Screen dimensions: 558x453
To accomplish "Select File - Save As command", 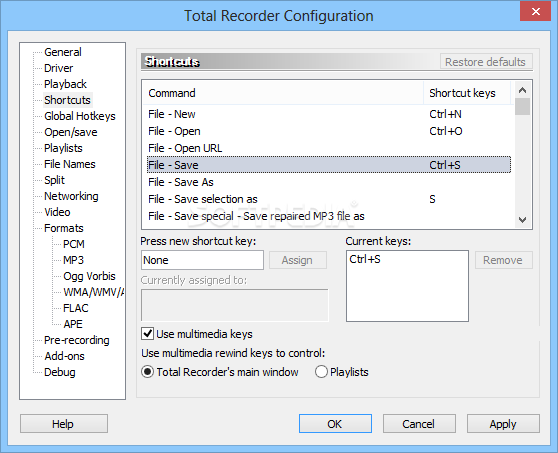I will [x=329, y=182].
